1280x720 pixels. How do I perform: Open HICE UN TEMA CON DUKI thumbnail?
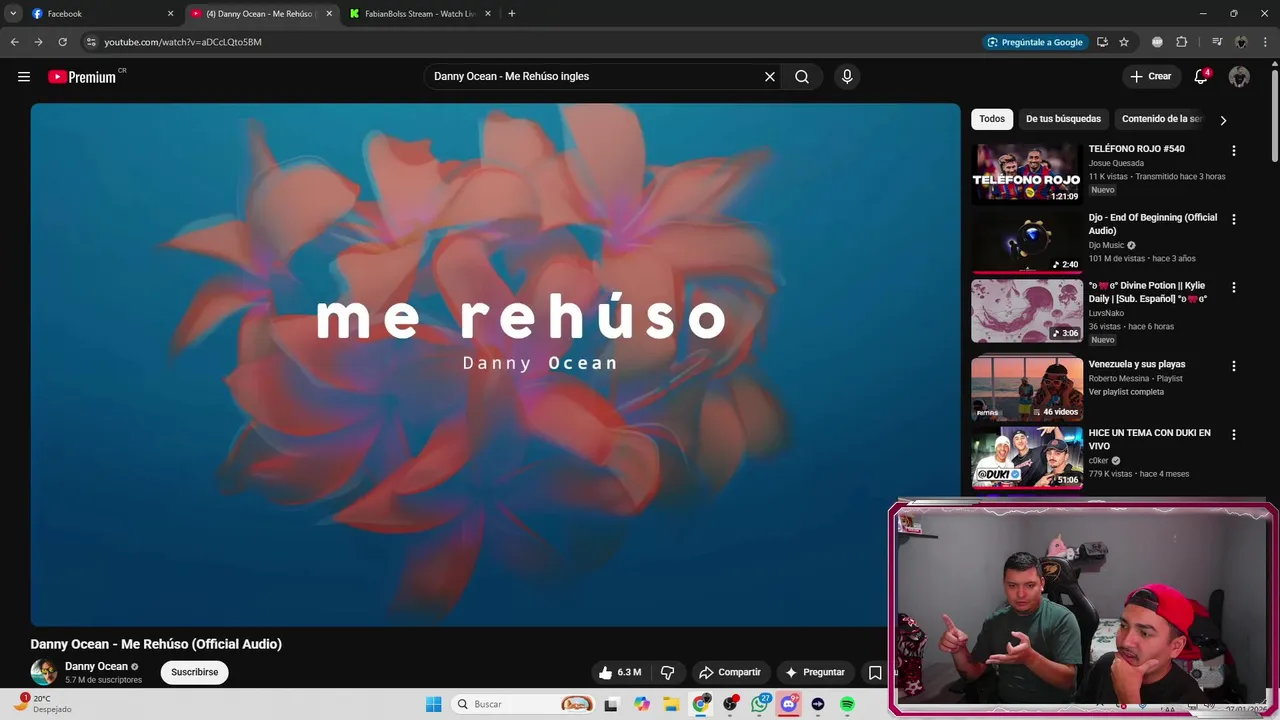(1026, 457)
